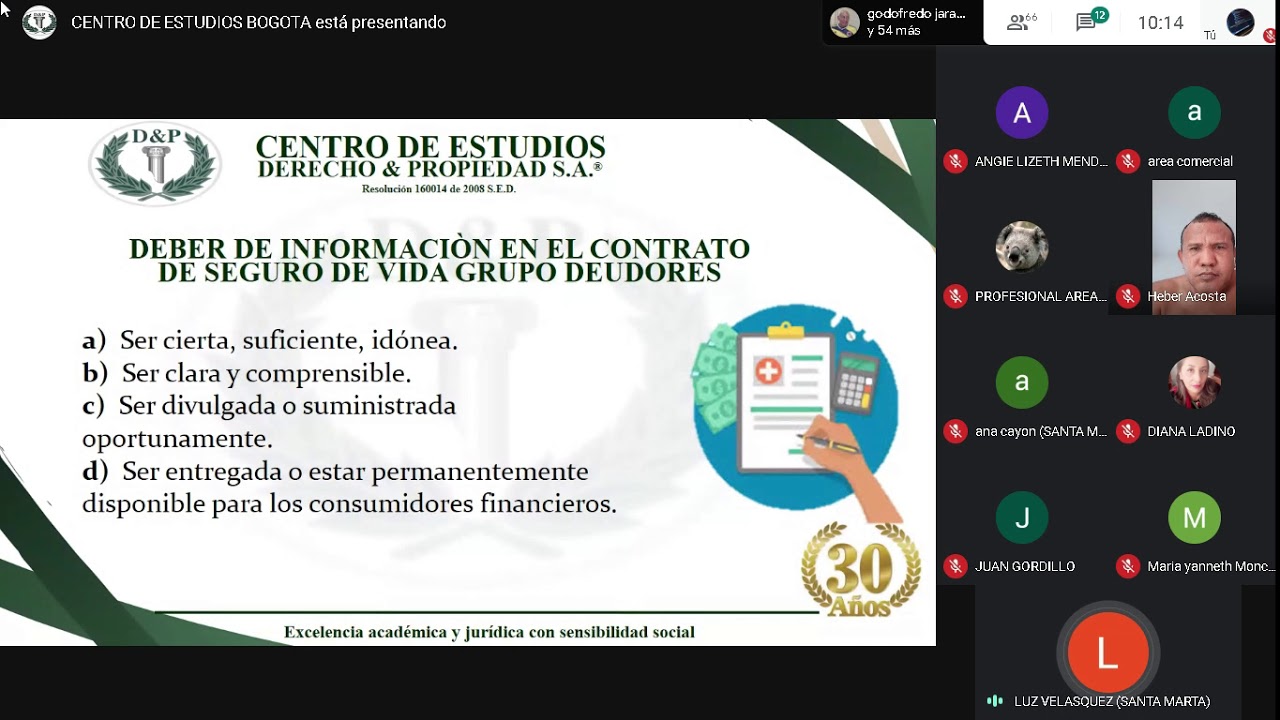Viewport: 1280px width, 720px height.
Task: Click muted mic icon beside Maria yanneth
Action: tap(1128, 566)
